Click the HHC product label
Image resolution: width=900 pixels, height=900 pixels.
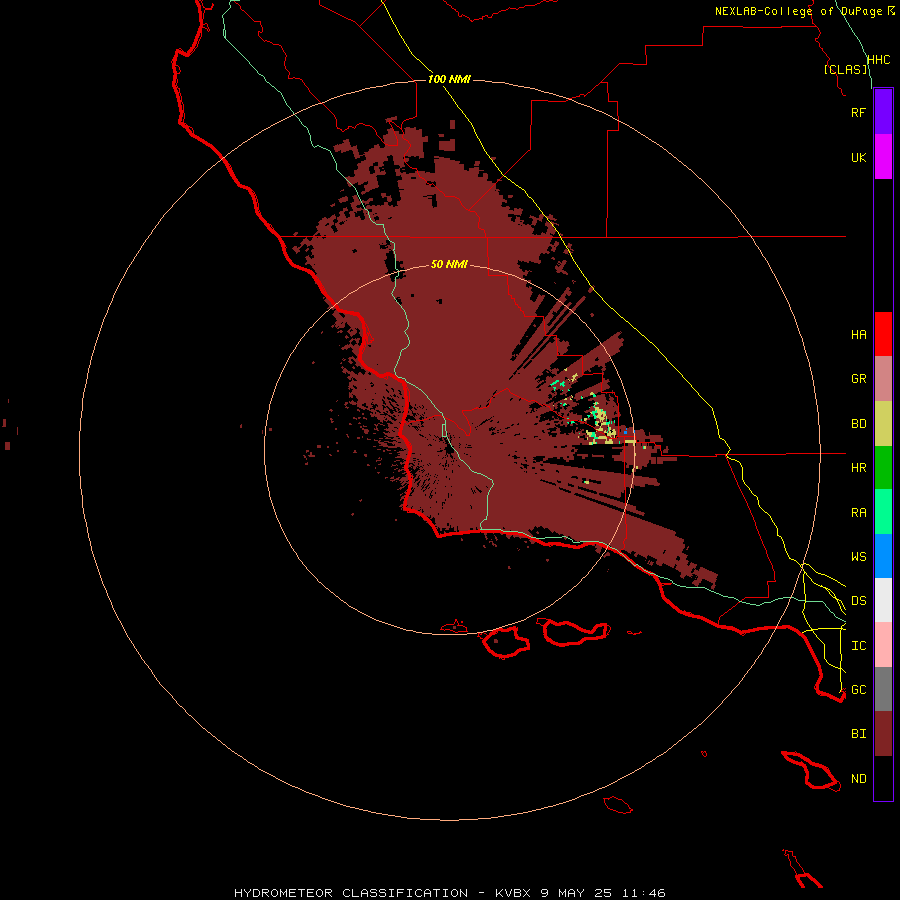(879, 60)
